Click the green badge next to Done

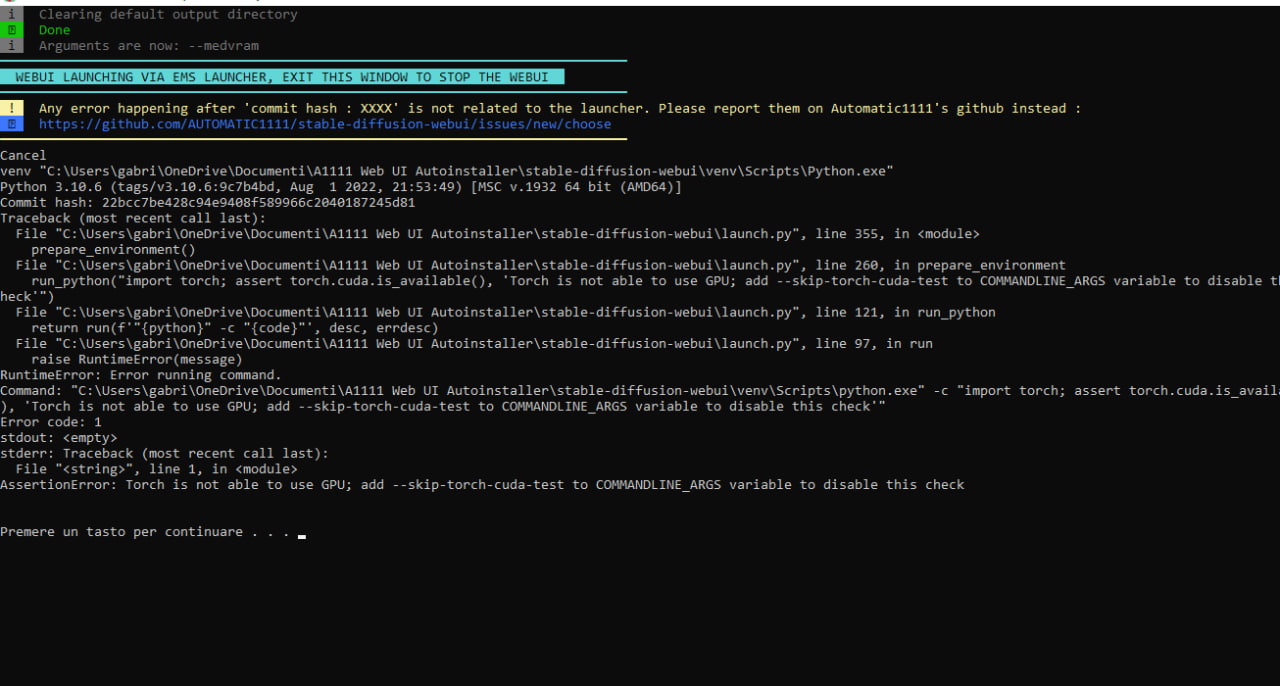(x=12, y=30)
